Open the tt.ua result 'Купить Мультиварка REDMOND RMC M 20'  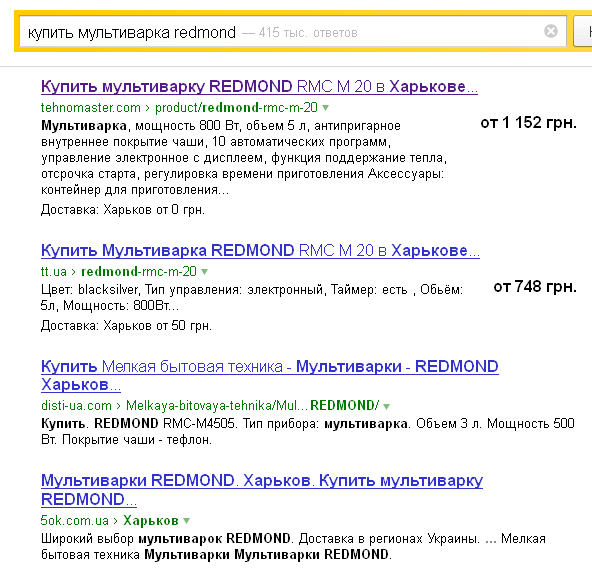(260, 250)
